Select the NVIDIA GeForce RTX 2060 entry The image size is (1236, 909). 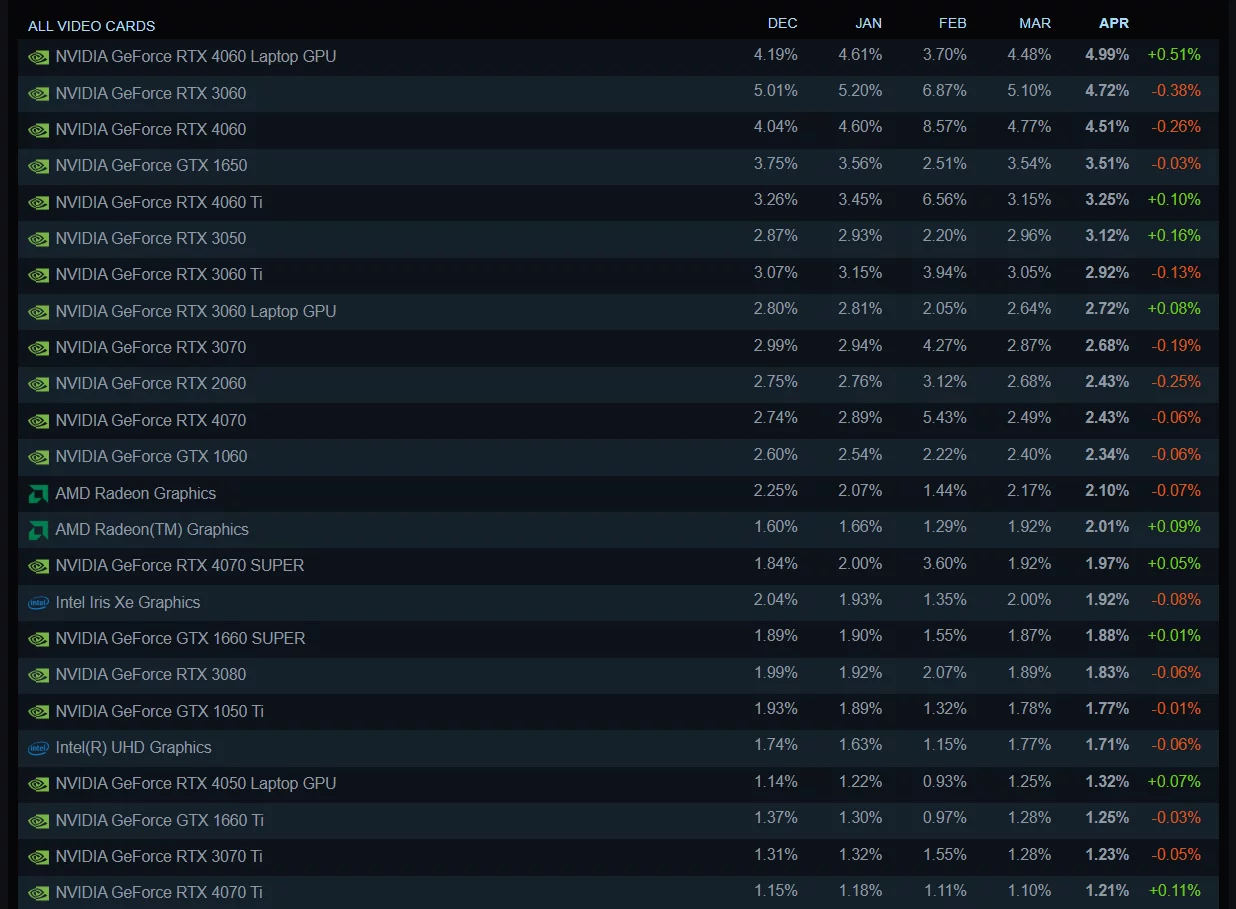(x=151, y=383)
